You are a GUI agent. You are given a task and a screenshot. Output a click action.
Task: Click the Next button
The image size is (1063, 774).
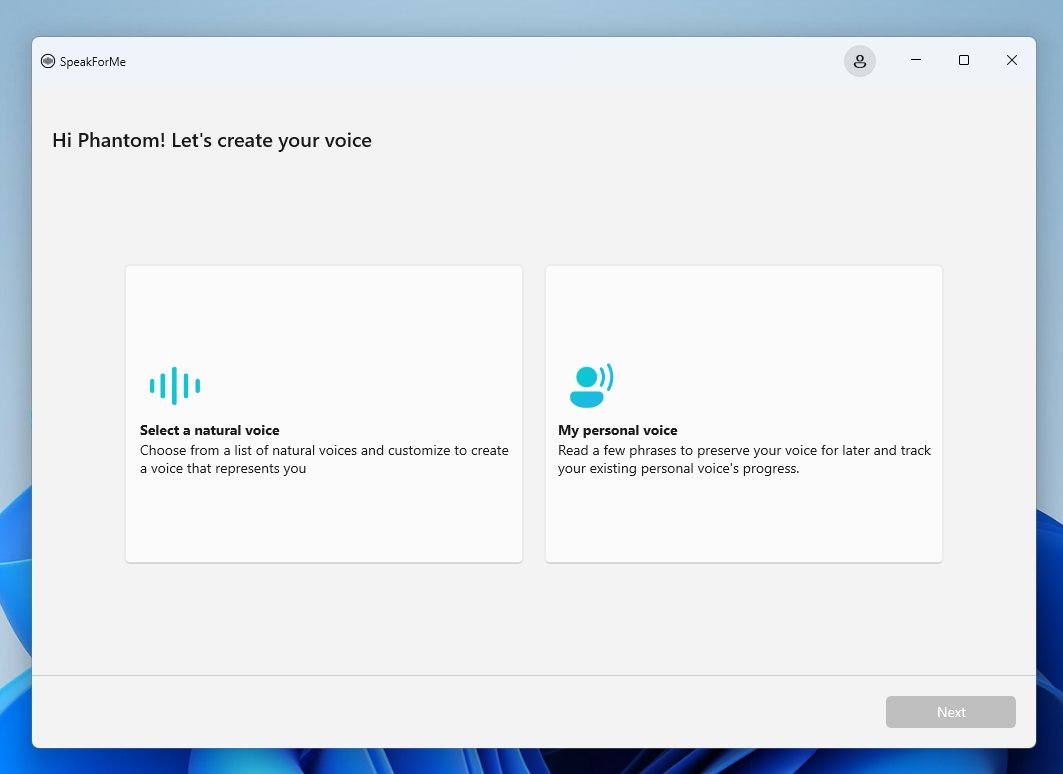(x=950, y=712)
